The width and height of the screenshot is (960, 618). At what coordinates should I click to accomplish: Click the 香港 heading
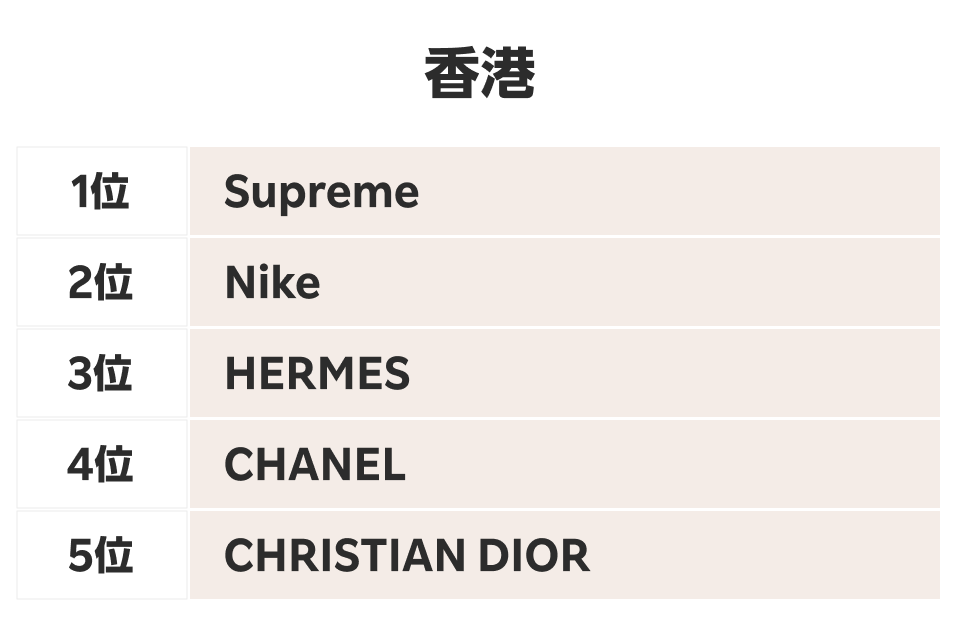click(480, 75)
